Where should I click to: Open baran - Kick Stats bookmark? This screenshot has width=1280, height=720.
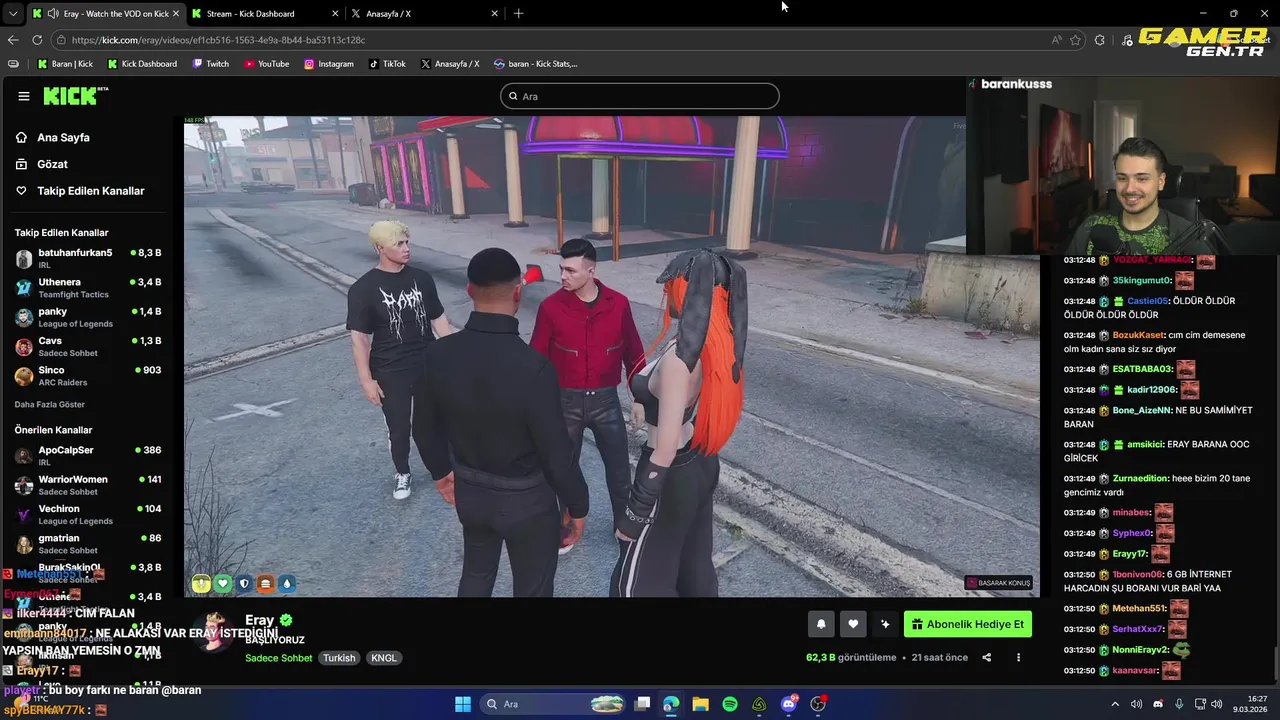pyautogui.click(x=535, y=64)
